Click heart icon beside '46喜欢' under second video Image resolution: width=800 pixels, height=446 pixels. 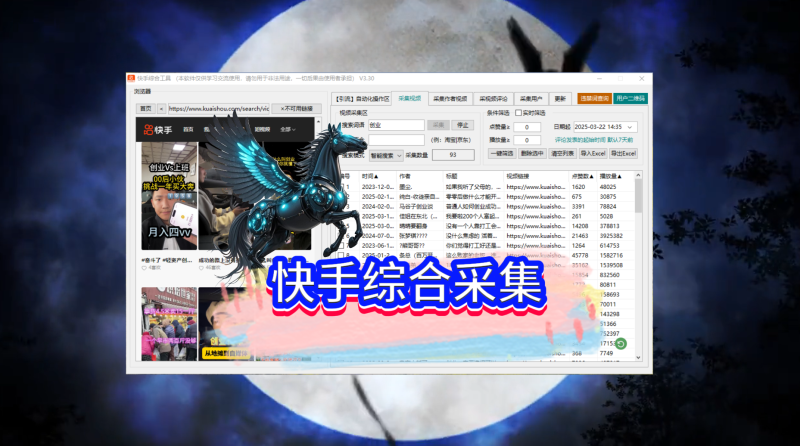tap(202, 267)
